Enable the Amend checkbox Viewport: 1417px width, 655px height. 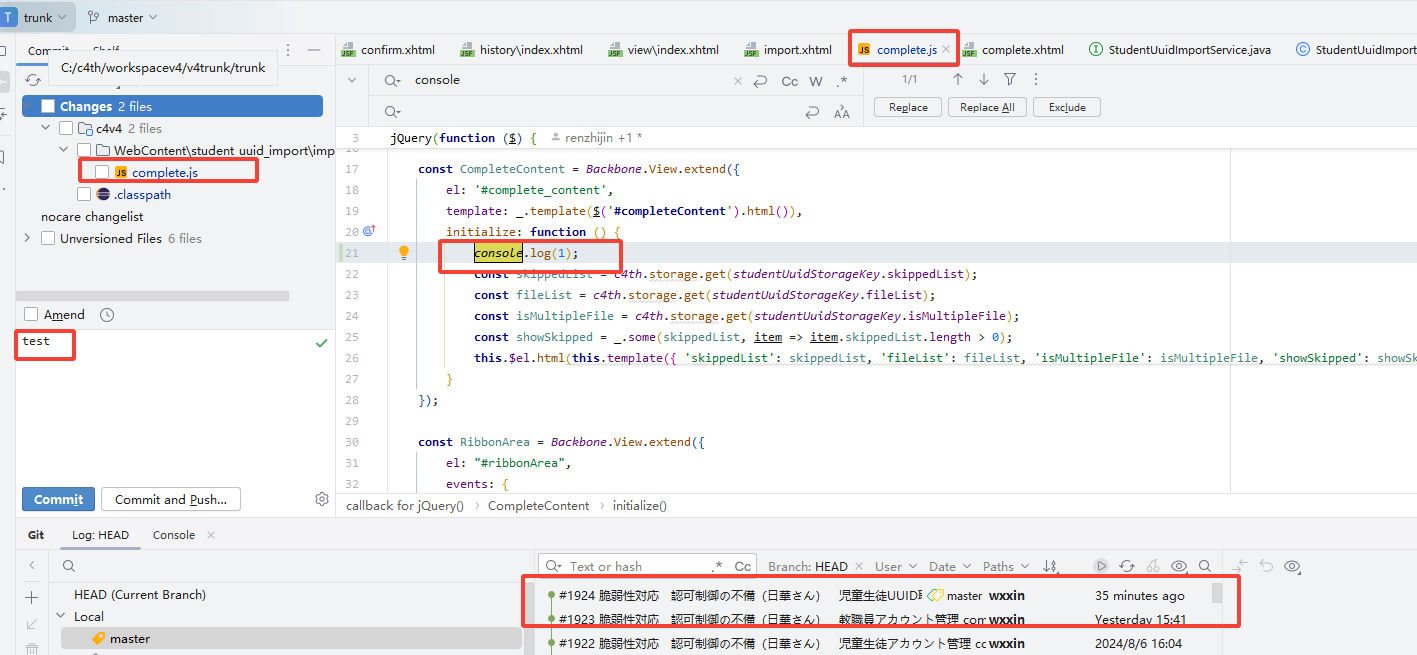pos(31,315)
